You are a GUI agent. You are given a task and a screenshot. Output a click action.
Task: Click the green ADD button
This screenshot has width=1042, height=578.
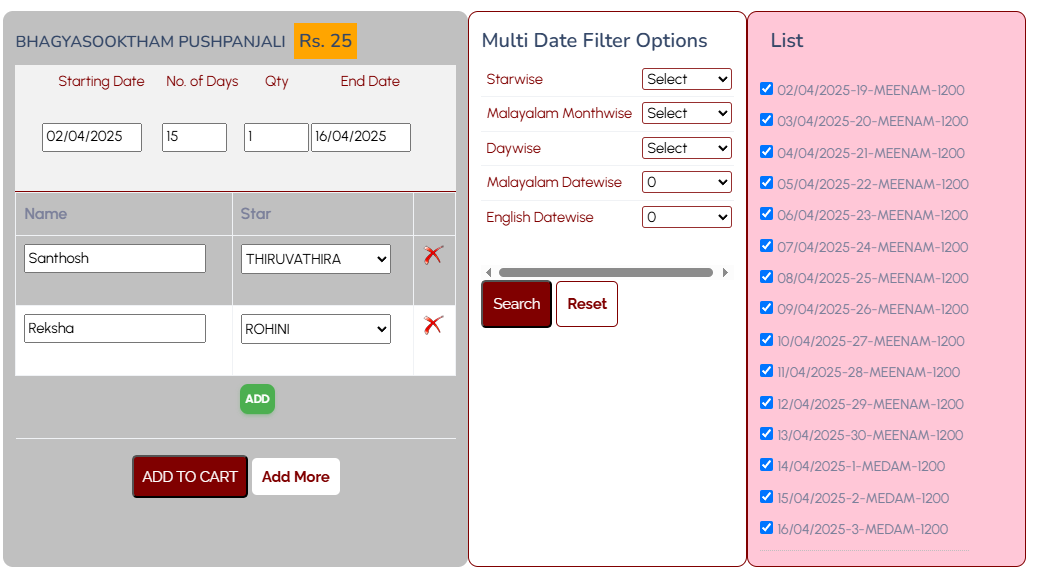257,399
